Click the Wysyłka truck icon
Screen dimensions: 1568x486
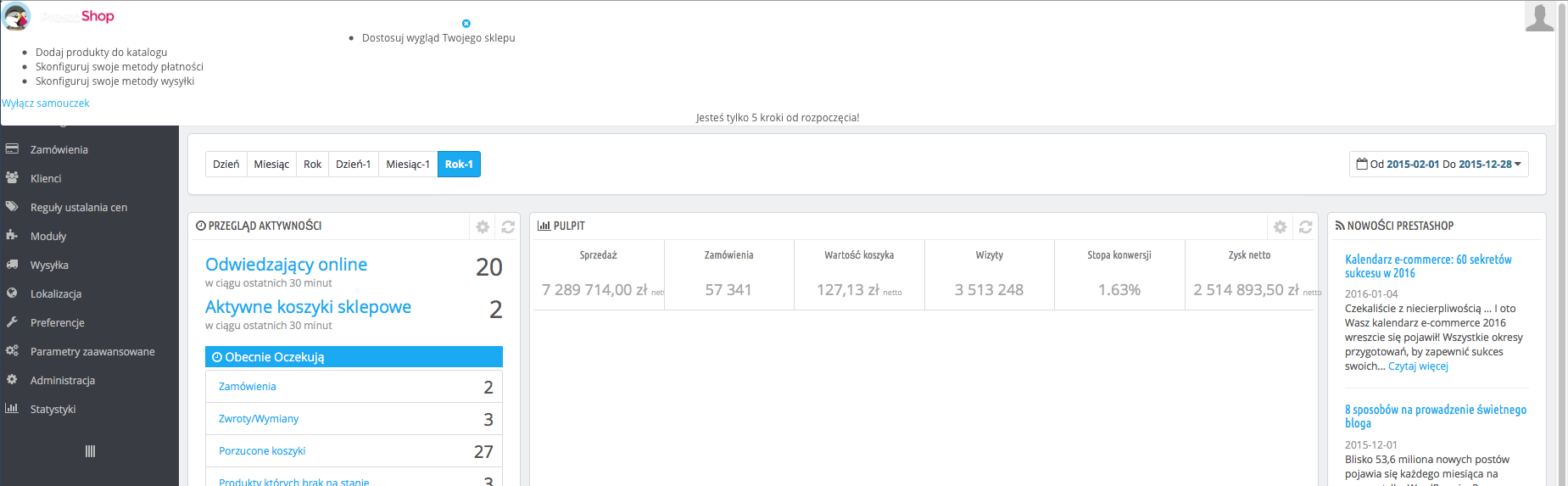click(12, 265)
